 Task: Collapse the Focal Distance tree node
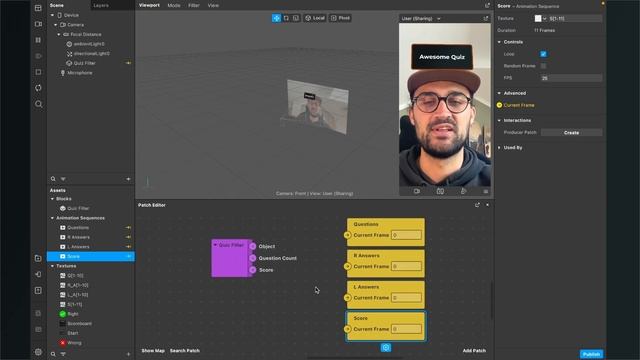pos(59,34)
